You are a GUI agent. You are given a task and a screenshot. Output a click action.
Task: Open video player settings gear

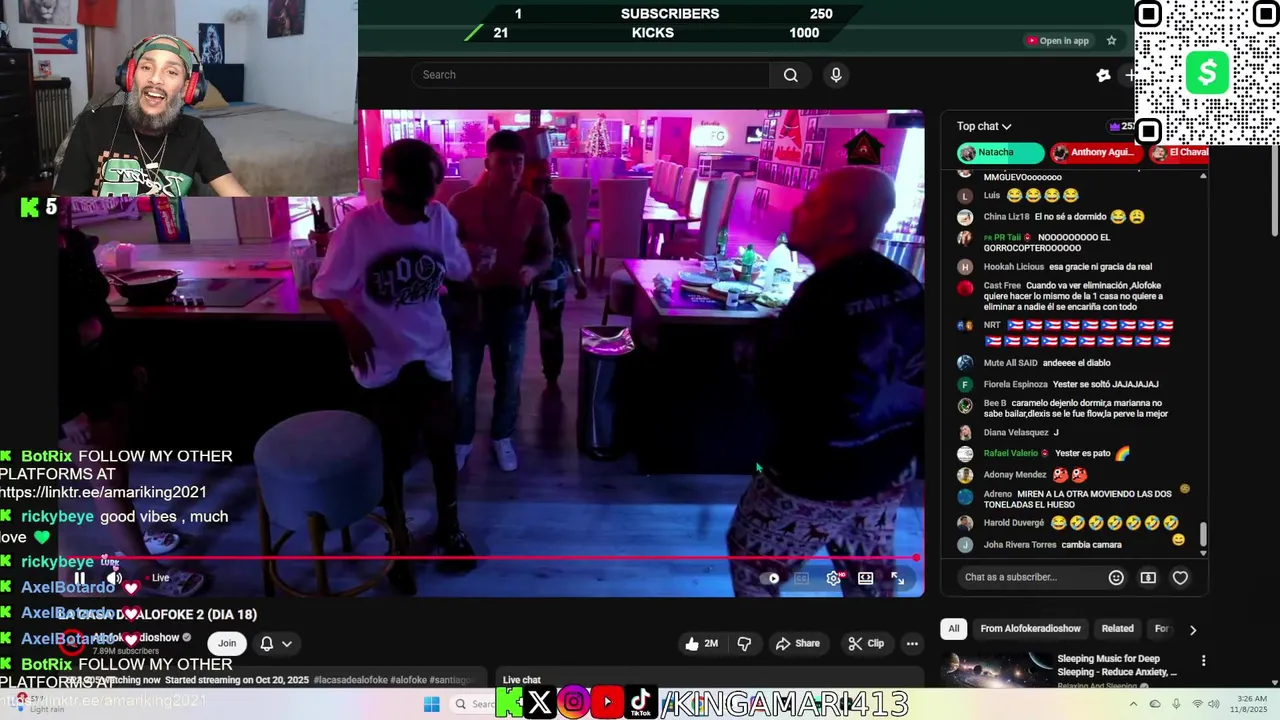(x=833, y=578)
